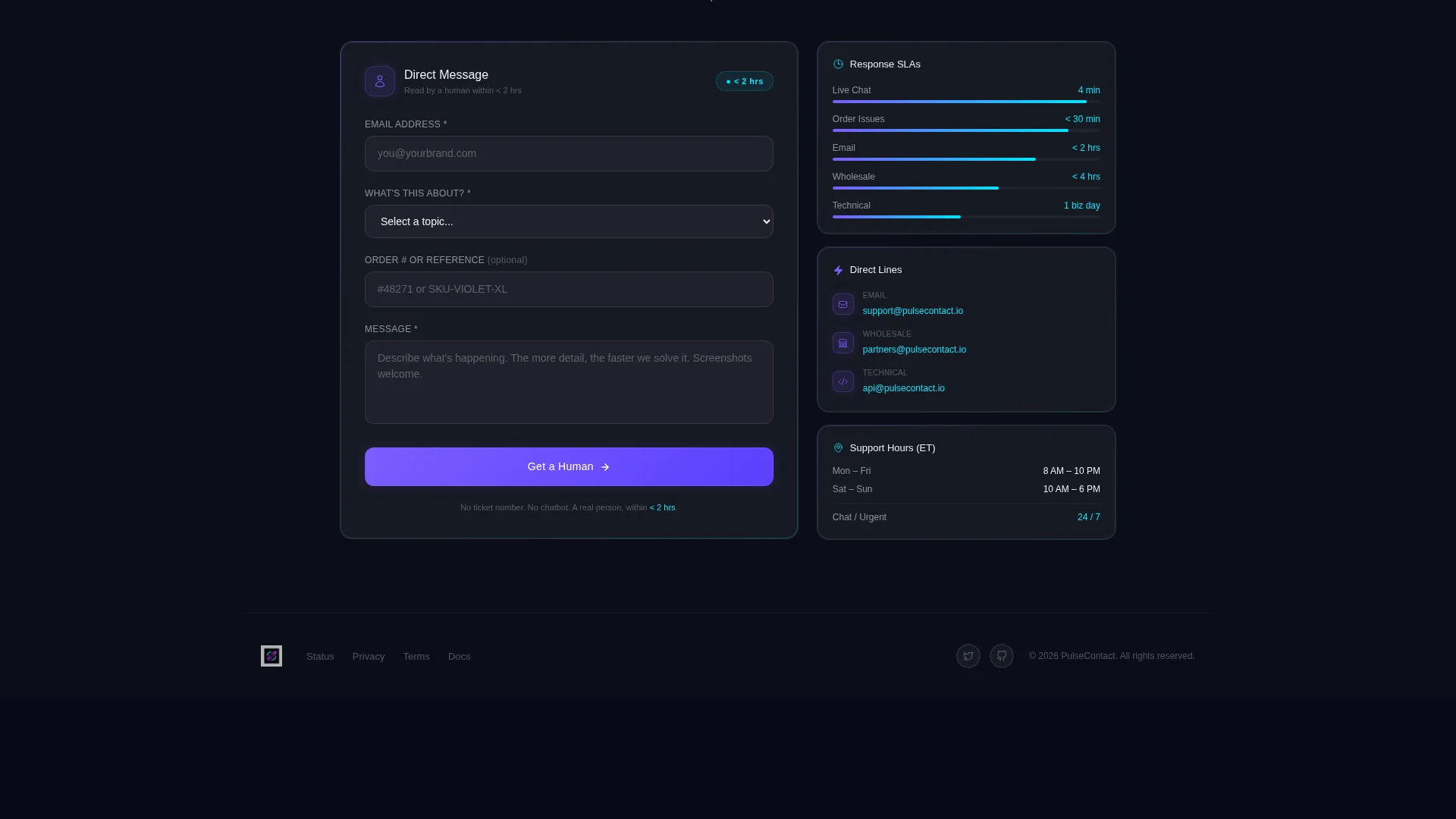Click the location pin by Support Hours

pyautogui.click(x=838, y=448)
